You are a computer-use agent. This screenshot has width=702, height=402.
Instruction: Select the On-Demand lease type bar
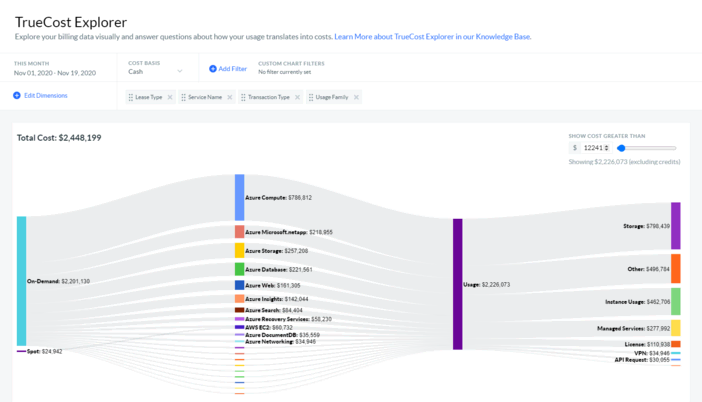(x=21, y=280)
